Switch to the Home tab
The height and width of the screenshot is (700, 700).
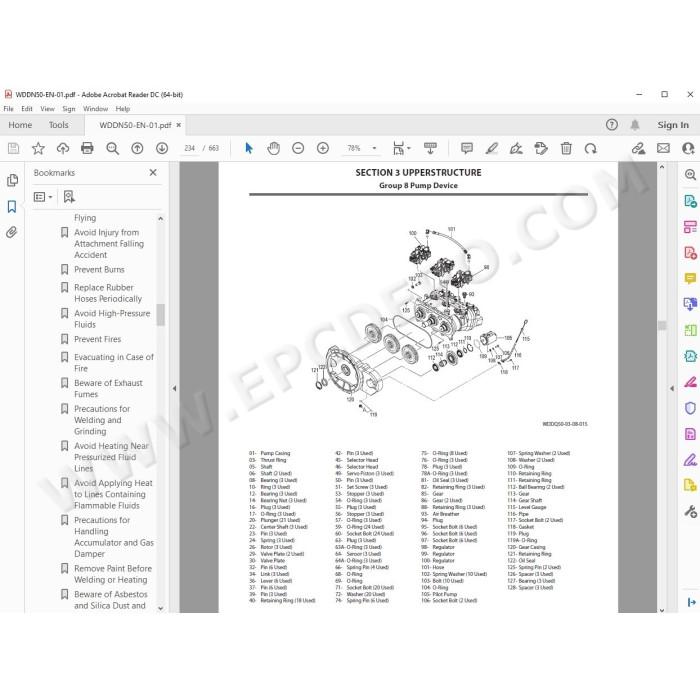click(20, 125)
